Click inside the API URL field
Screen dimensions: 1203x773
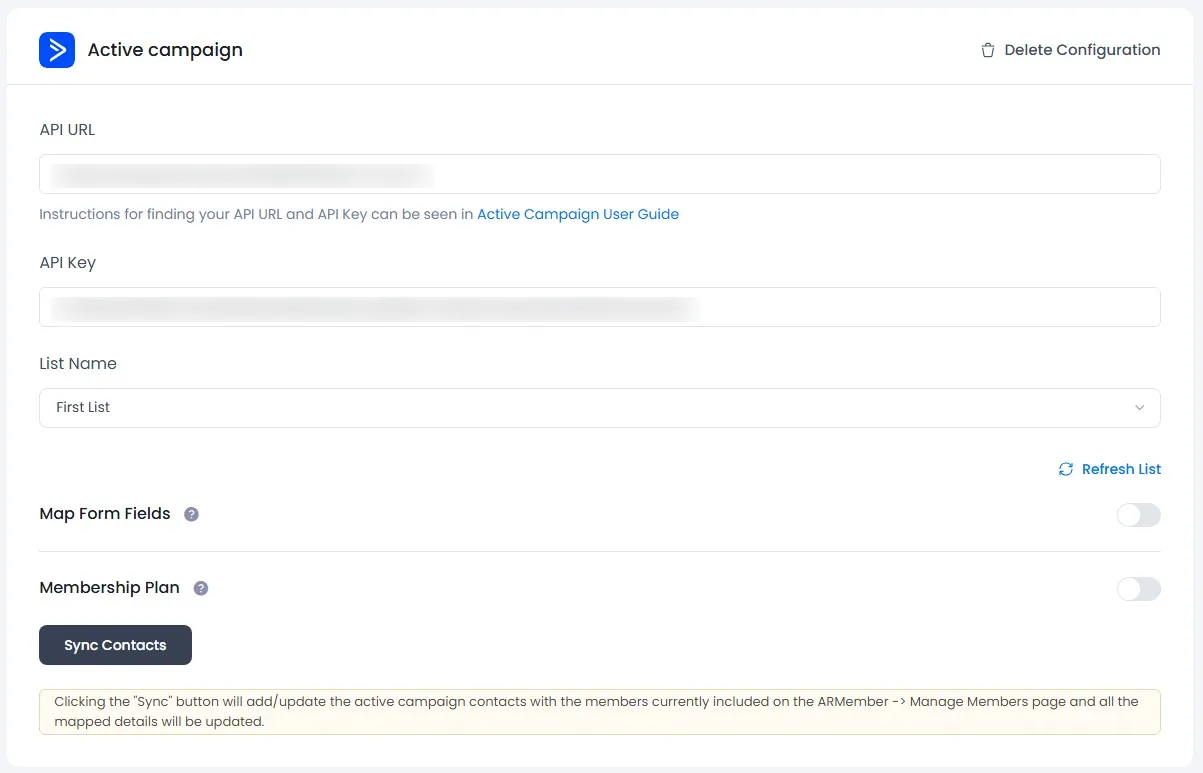(x=599, y=174)
